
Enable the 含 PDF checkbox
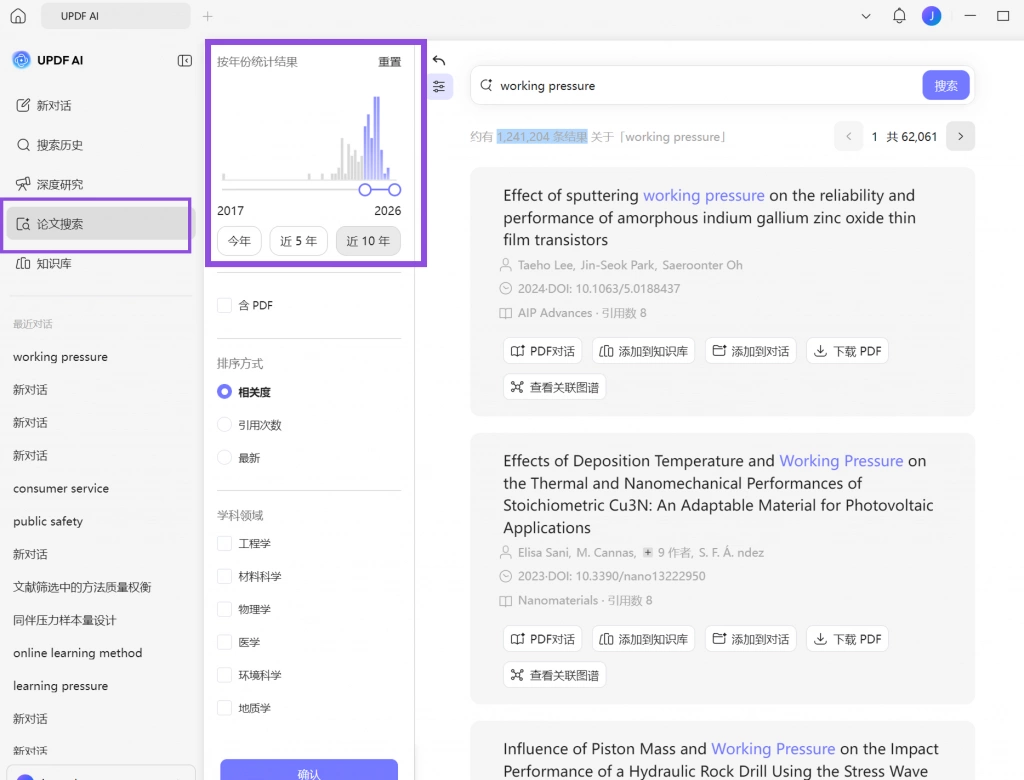(225, 305)
